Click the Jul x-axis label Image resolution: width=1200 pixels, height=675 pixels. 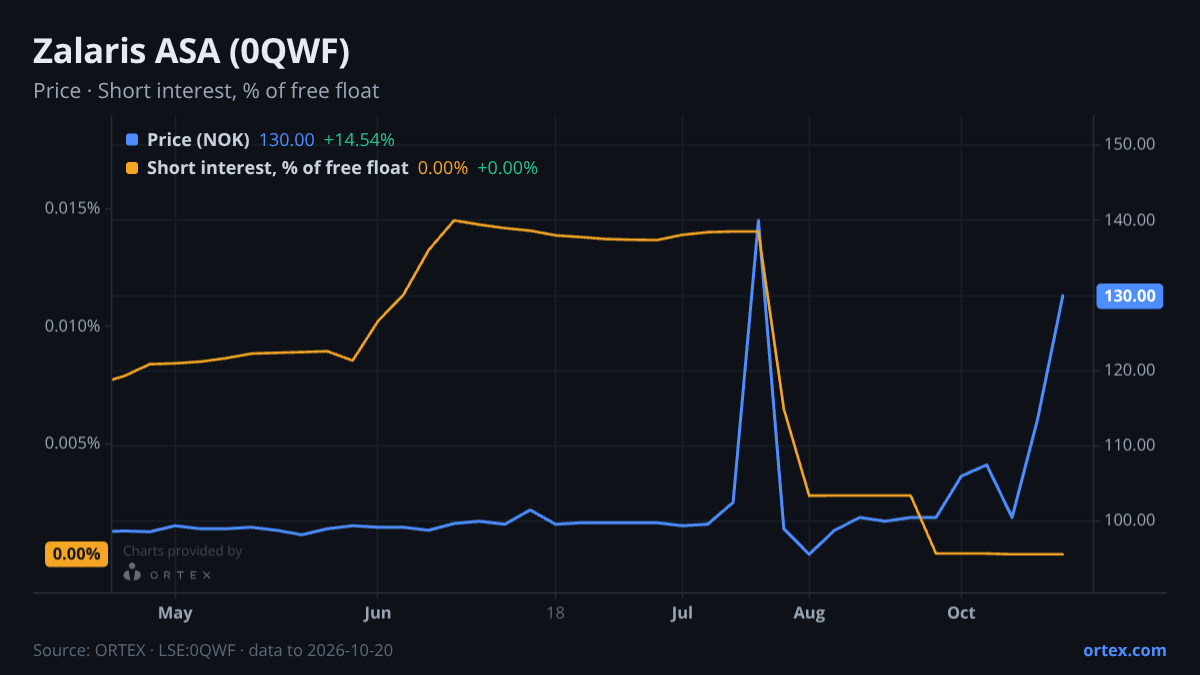682,612
